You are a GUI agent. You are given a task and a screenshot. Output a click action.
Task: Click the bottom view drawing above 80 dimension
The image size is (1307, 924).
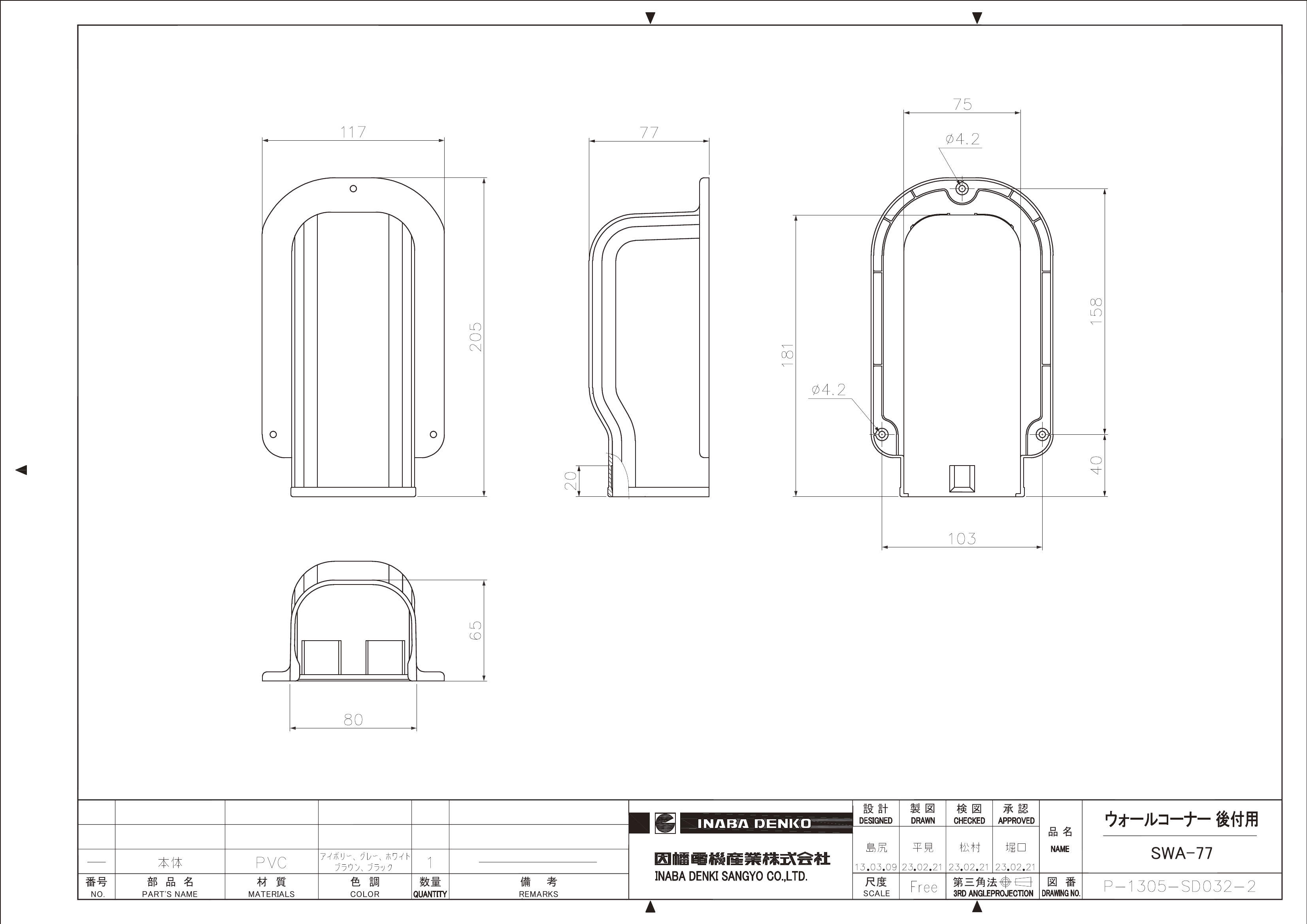click(353, 620)
